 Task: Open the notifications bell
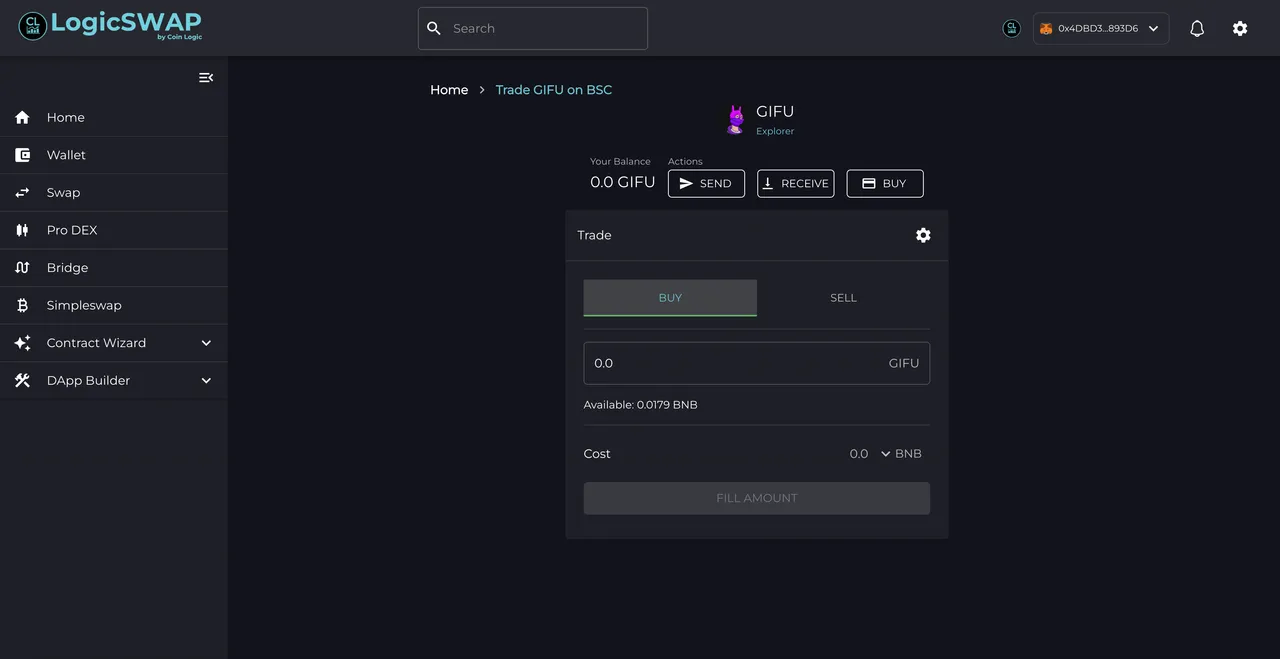click(1197, 28)
